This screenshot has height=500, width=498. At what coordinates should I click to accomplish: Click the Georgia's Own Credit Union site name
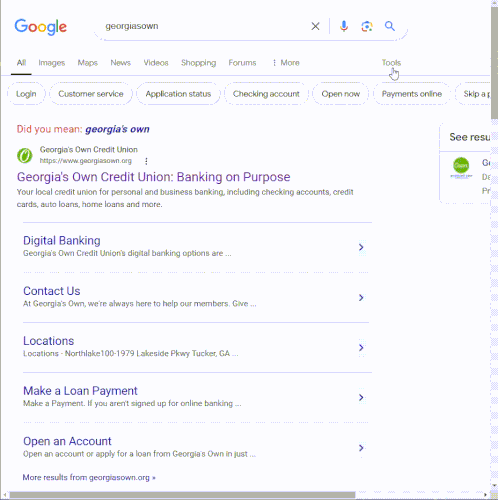tap(89, 149)
